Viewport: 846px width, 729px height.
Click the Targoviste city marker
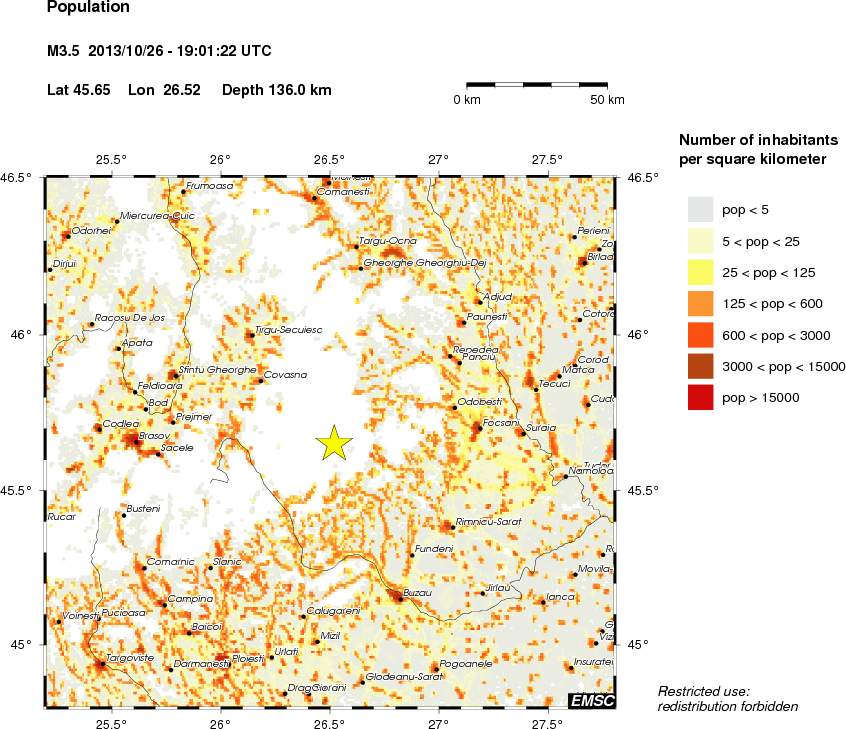pyautogui.click(x=103, y=664)
